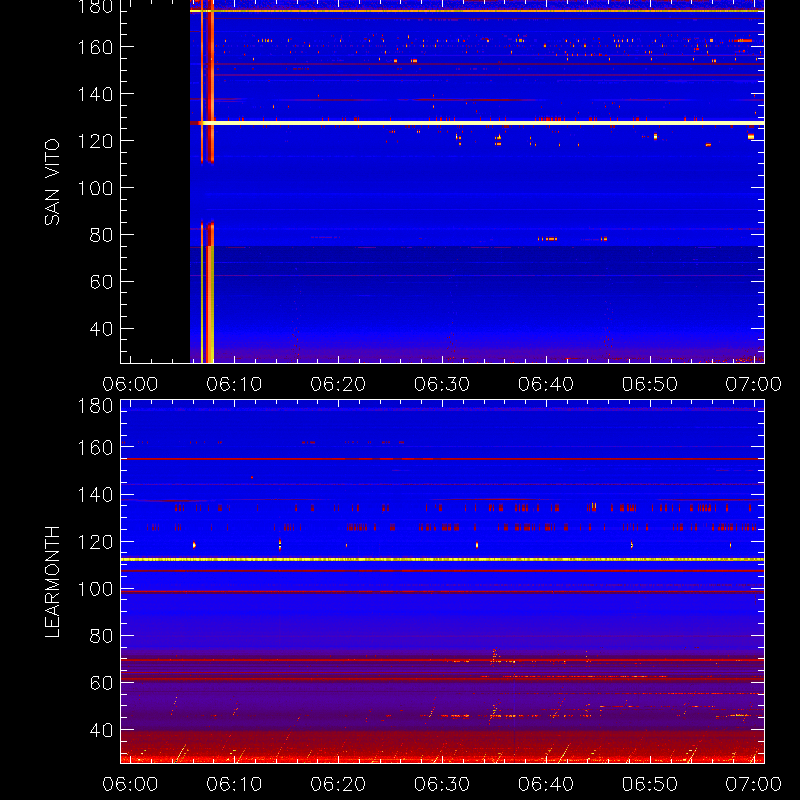Click 07:00 time label below Learmonth plot

754,784
